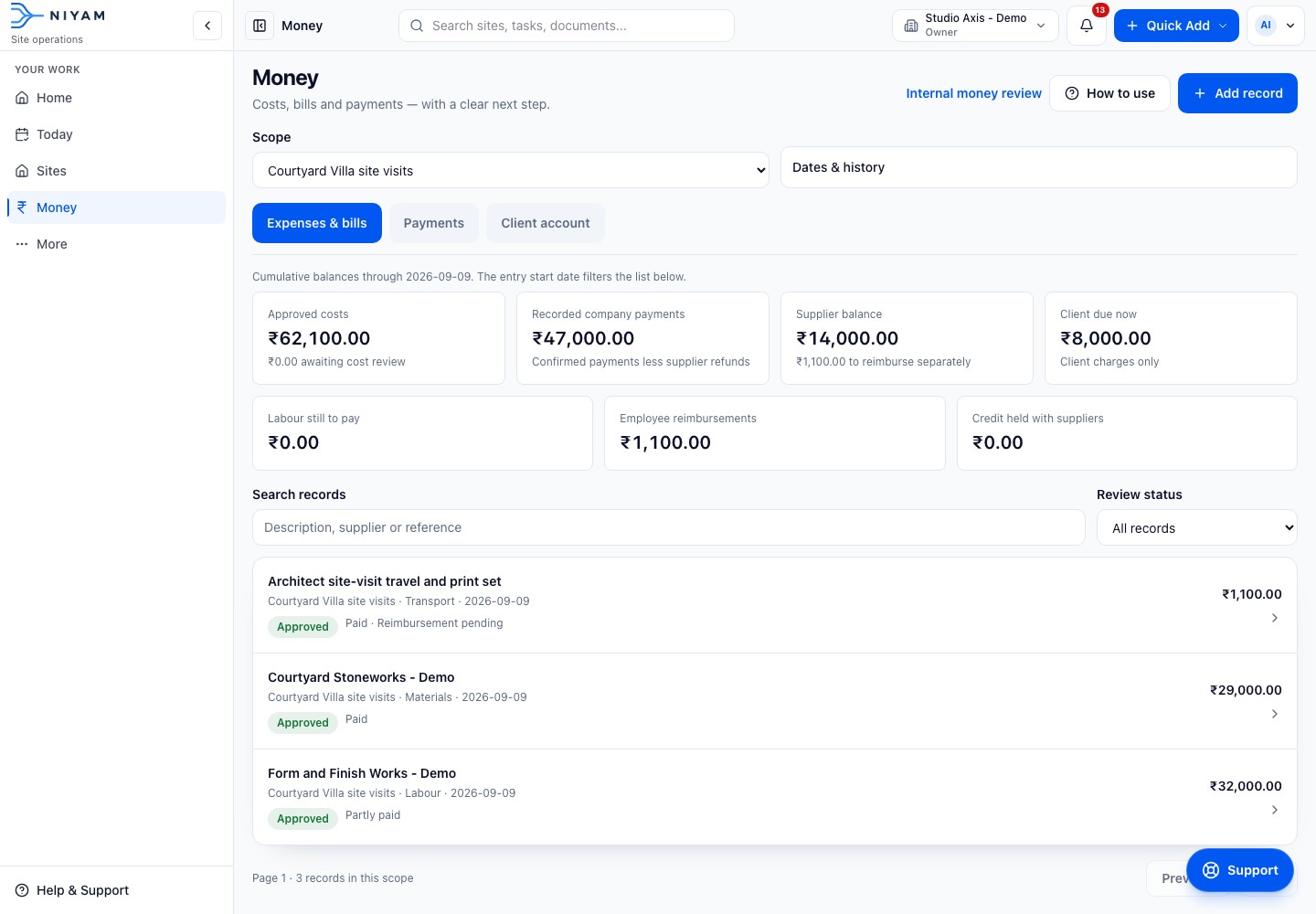Click the Add record button
Image resolution: width=1316 pixels, height=914 pixels.
(1237, 93)
